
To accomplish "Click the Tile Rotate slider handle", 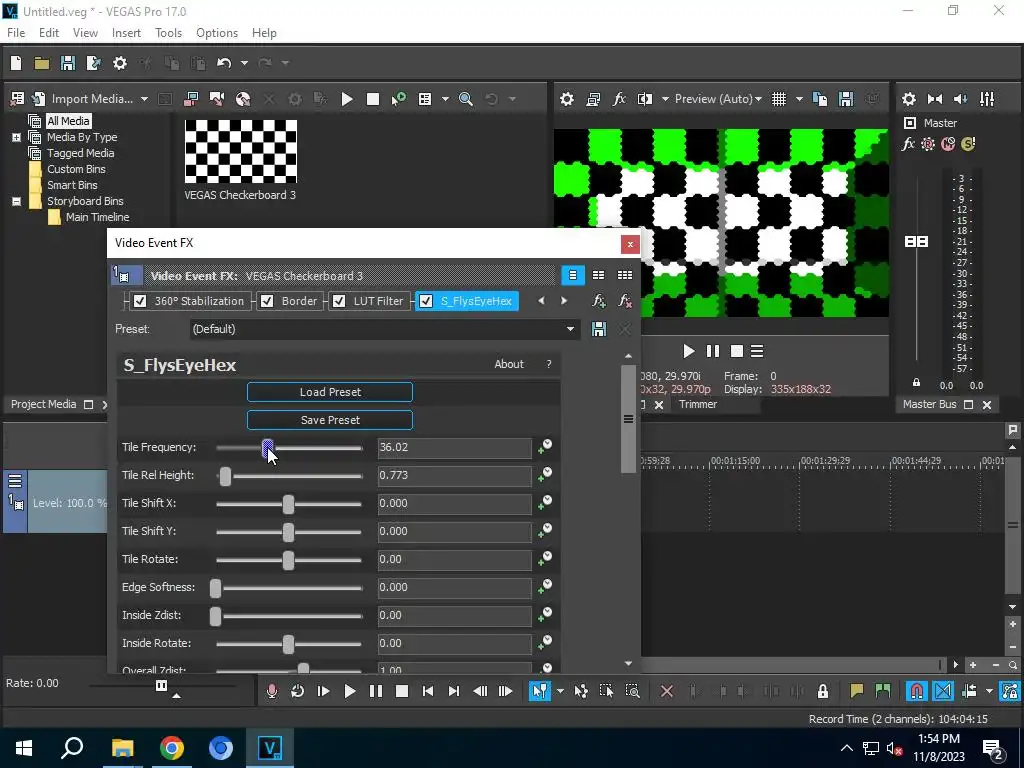I will 288,560.
